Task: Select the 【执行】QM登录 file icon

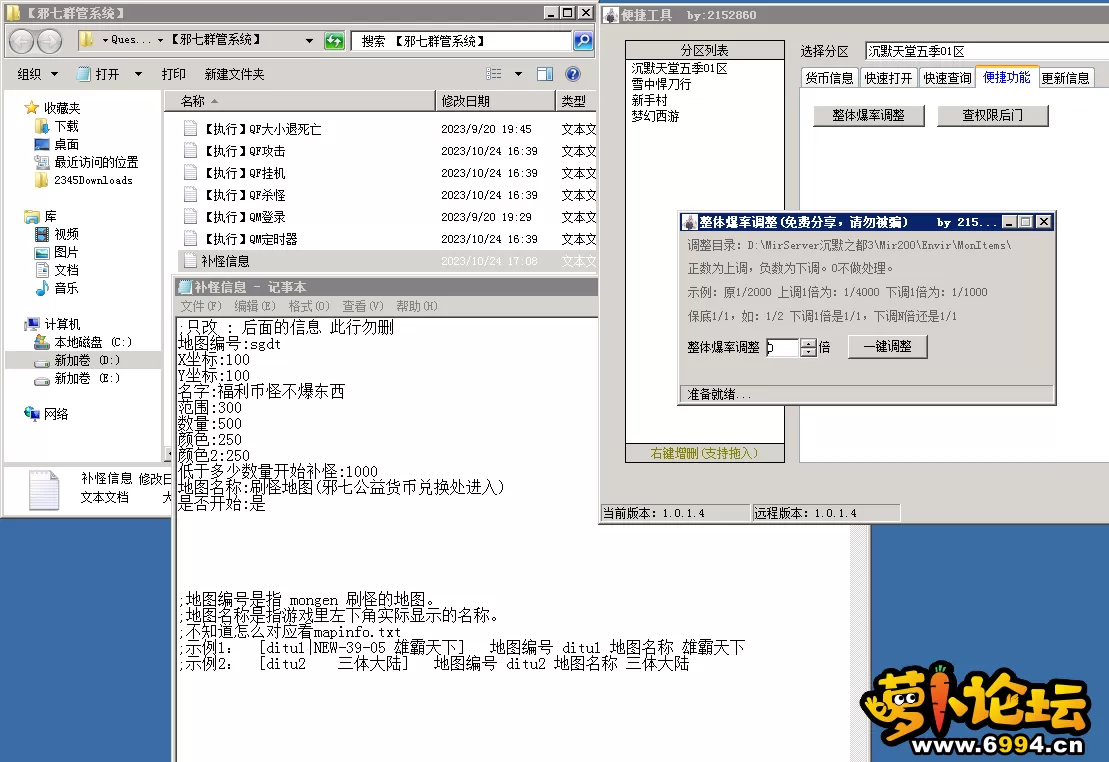Action: point(190,217)
